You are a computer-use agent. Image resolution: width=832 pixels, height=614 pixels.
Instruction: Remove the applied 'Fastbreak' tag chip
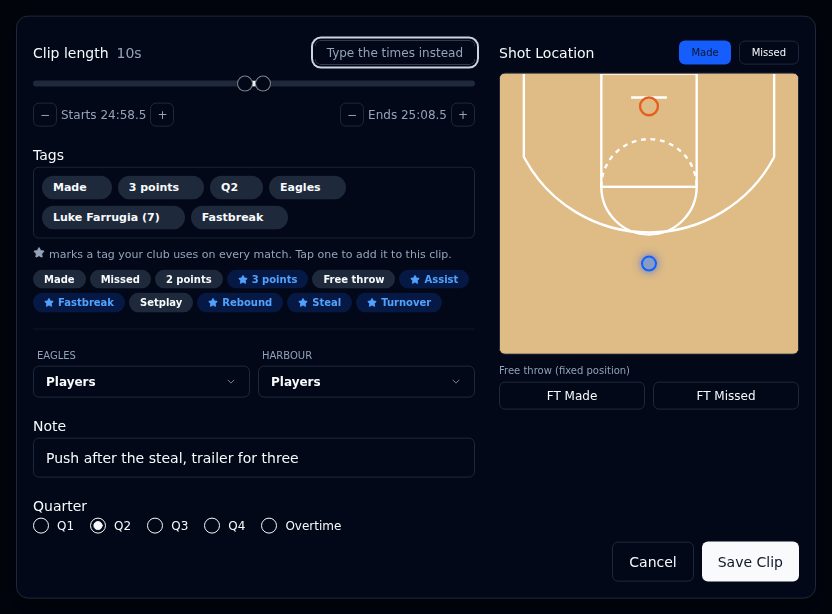(x=239, y=217)
